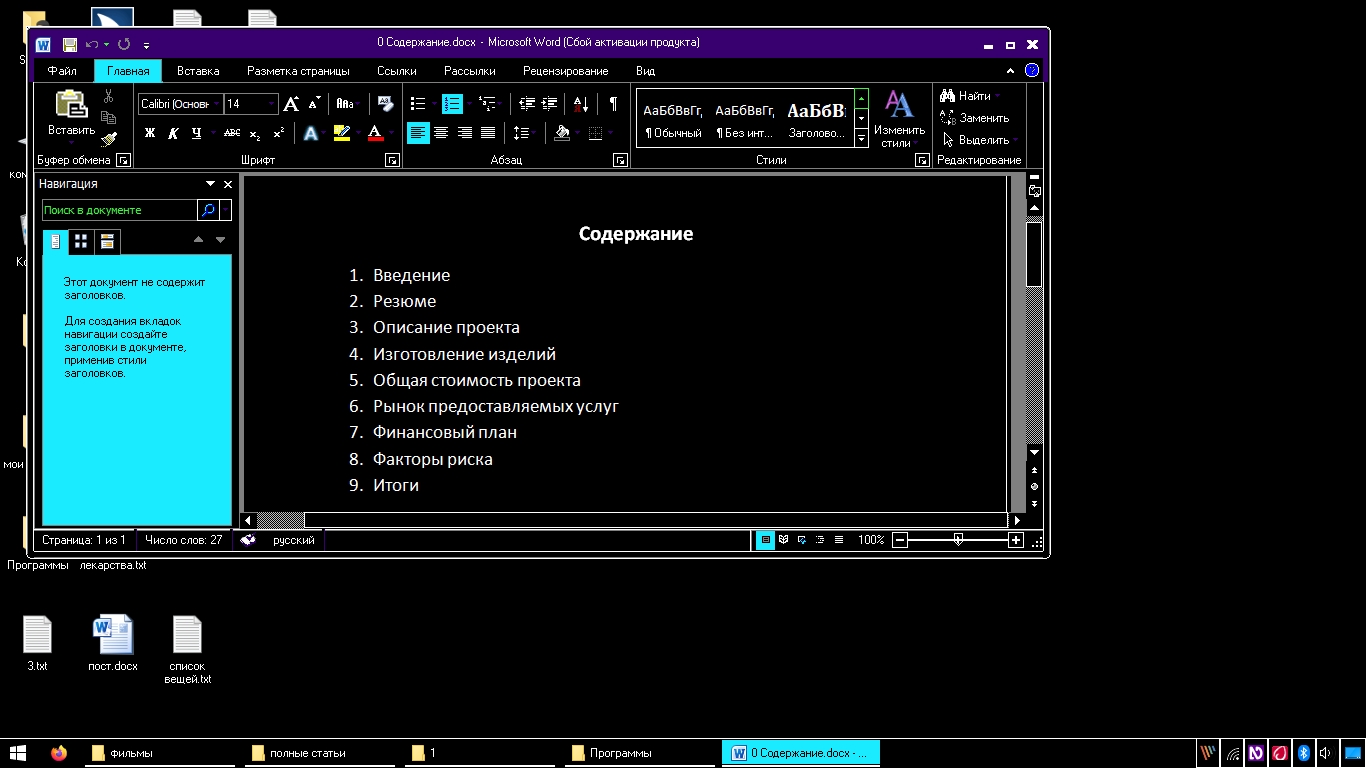
Task: Apply the Без интервала style
Action: 745,119
